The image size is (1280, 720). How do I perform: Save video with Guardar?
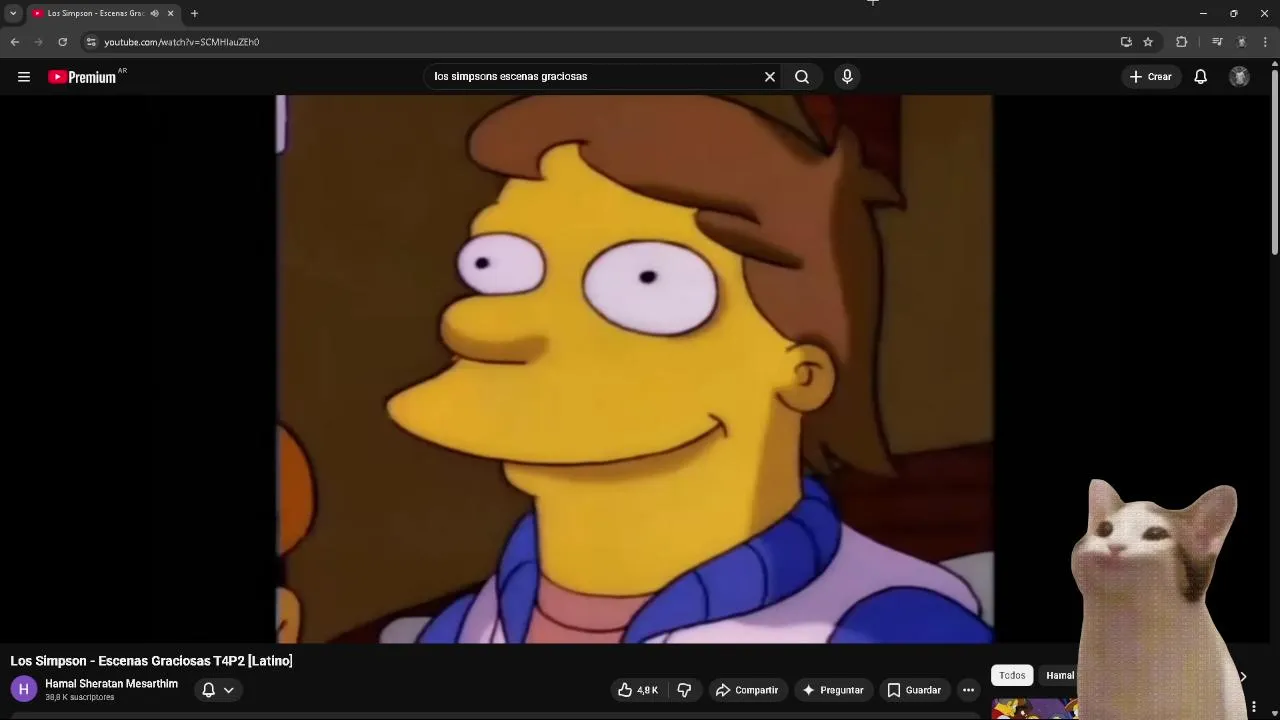[x=914, y=690]
